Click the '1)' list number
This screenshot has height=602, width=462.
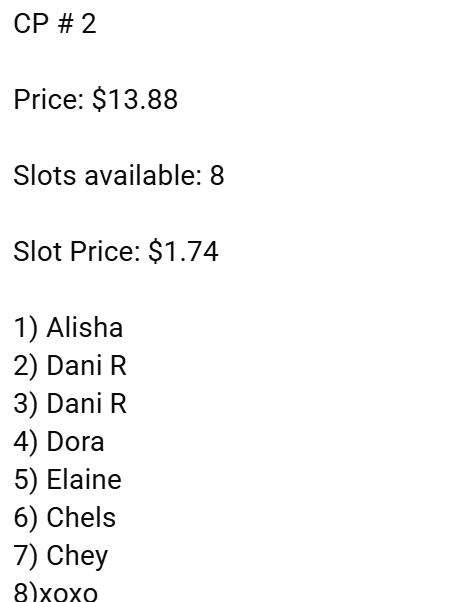(x=26, y=328)
